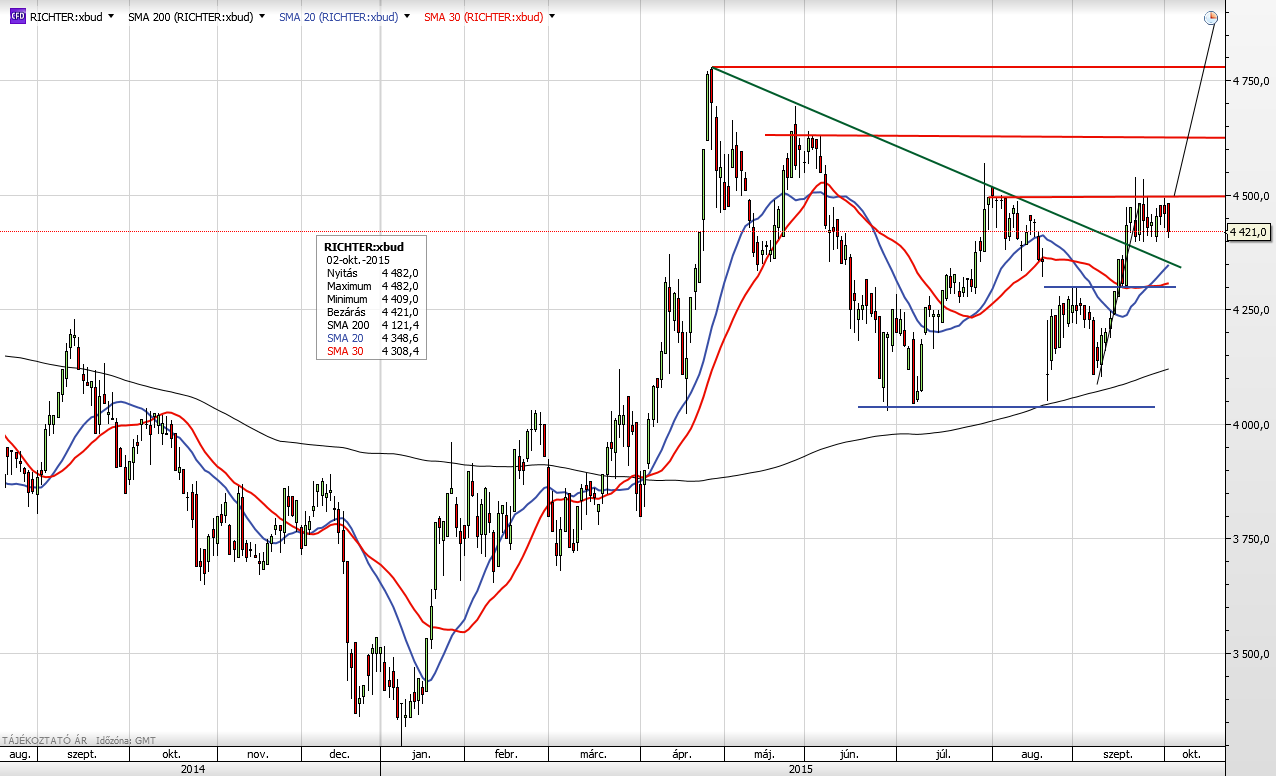The width and height of the screenshot is (1276, 776).
Task: Click the Minimum value 4 409,0
Action: pyautogui.click(x=398, y=299)
